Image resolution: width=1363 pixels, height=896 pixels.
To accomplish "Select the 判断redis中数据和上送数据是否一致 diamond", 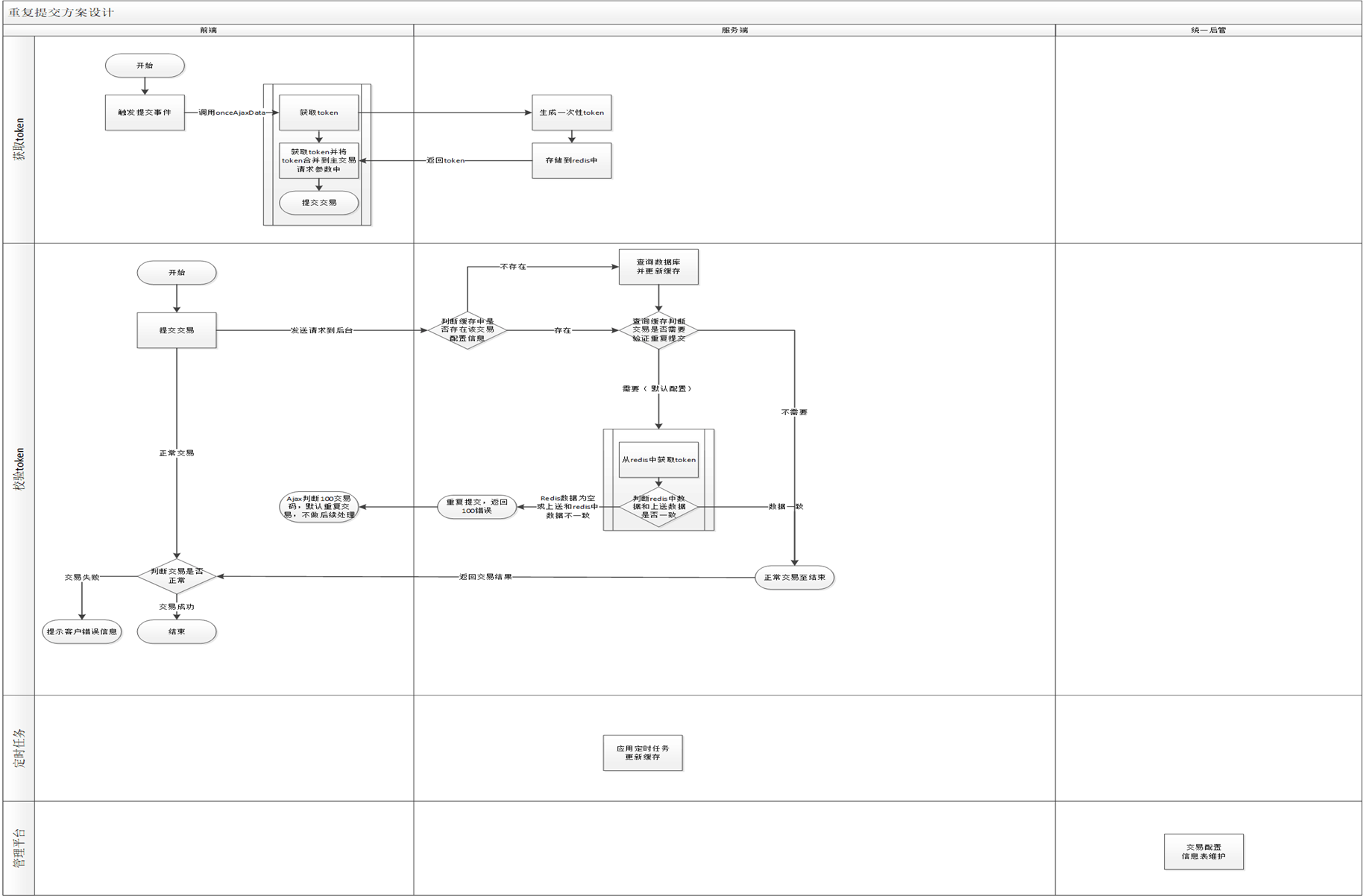I will pyautogui.click(x=658, y=507).
